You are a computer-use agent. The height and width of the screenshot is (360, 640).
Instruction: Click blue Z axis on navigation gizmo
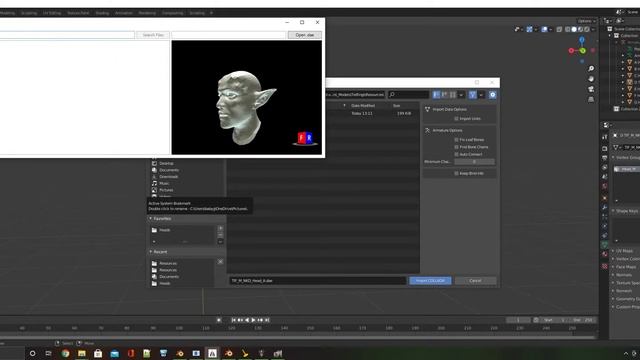(x=582, y=40)
